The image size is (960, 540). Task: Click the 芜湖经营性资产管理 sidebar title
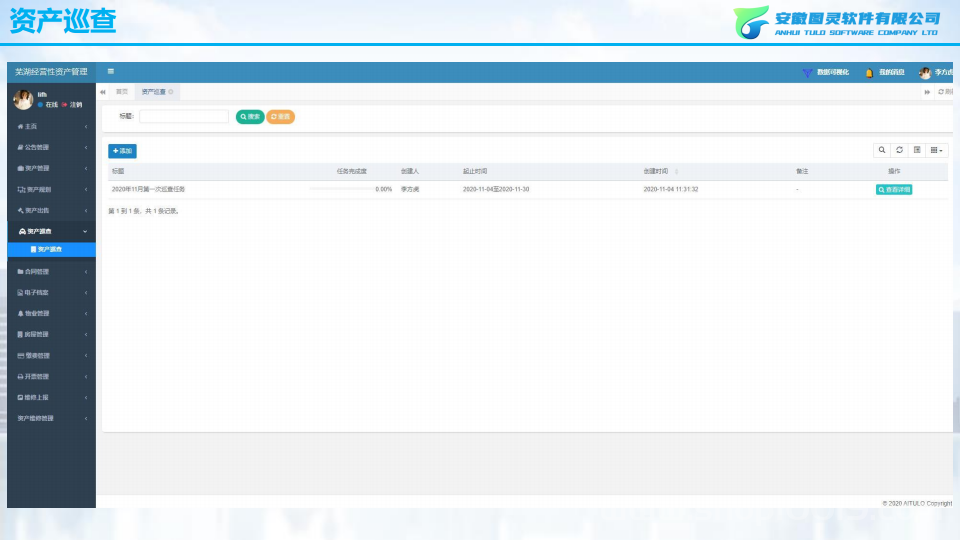[x=51, y=72]
